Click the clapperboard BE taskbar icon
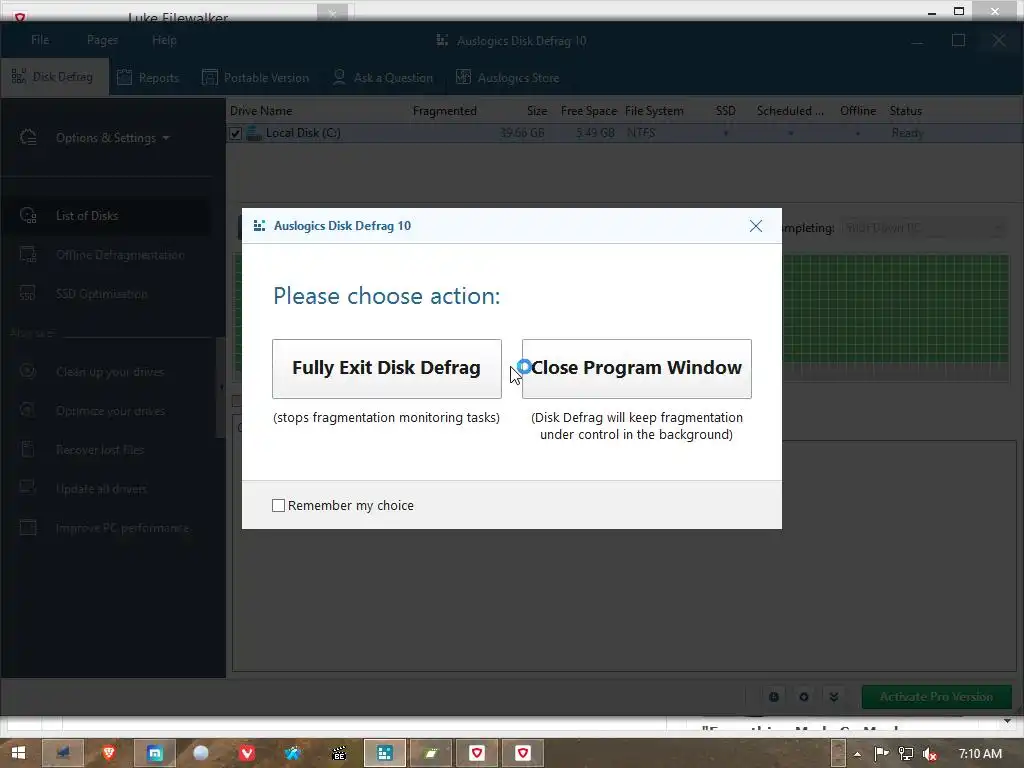 click(339, 754)
